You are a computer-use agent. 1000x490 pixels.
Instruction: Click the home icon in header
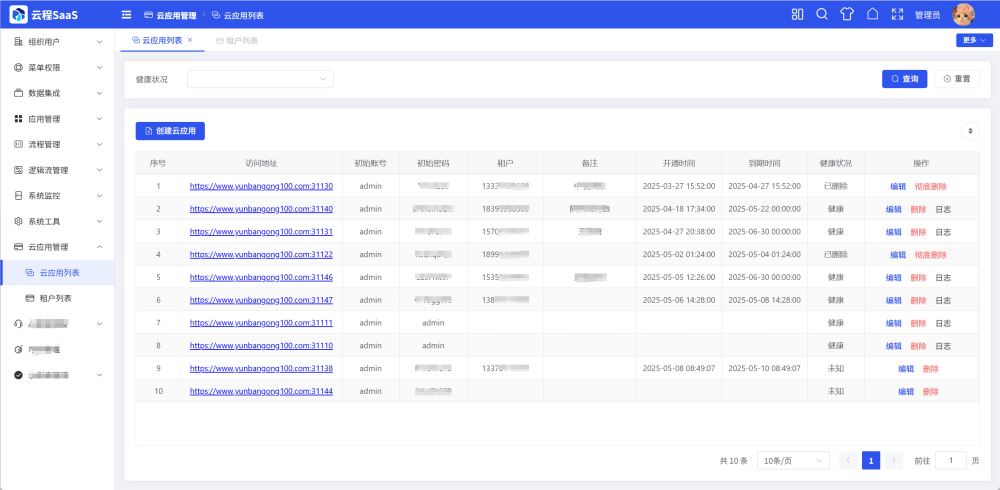pyautogui.click(x=872, y=14)
